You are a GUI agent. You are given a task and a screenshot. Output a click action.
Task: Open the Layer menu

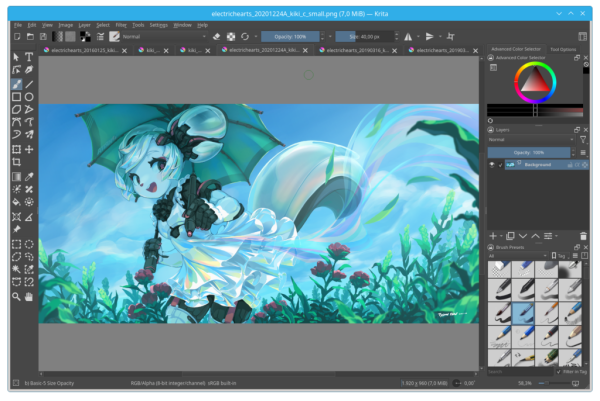click(x=85, y=25)
